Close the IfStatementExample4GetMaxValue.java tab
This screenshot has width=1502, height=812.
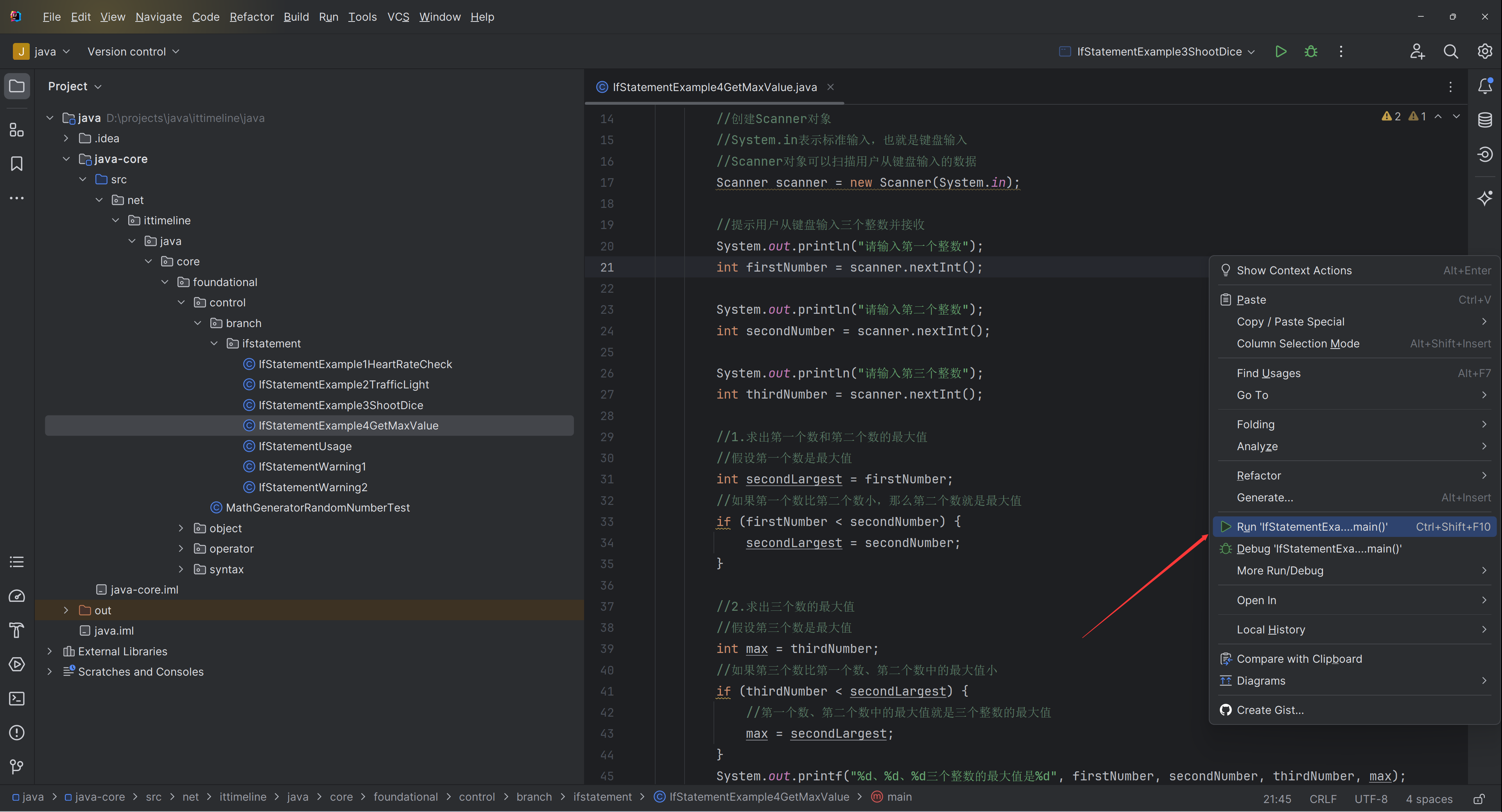click(x=830, y=87)
